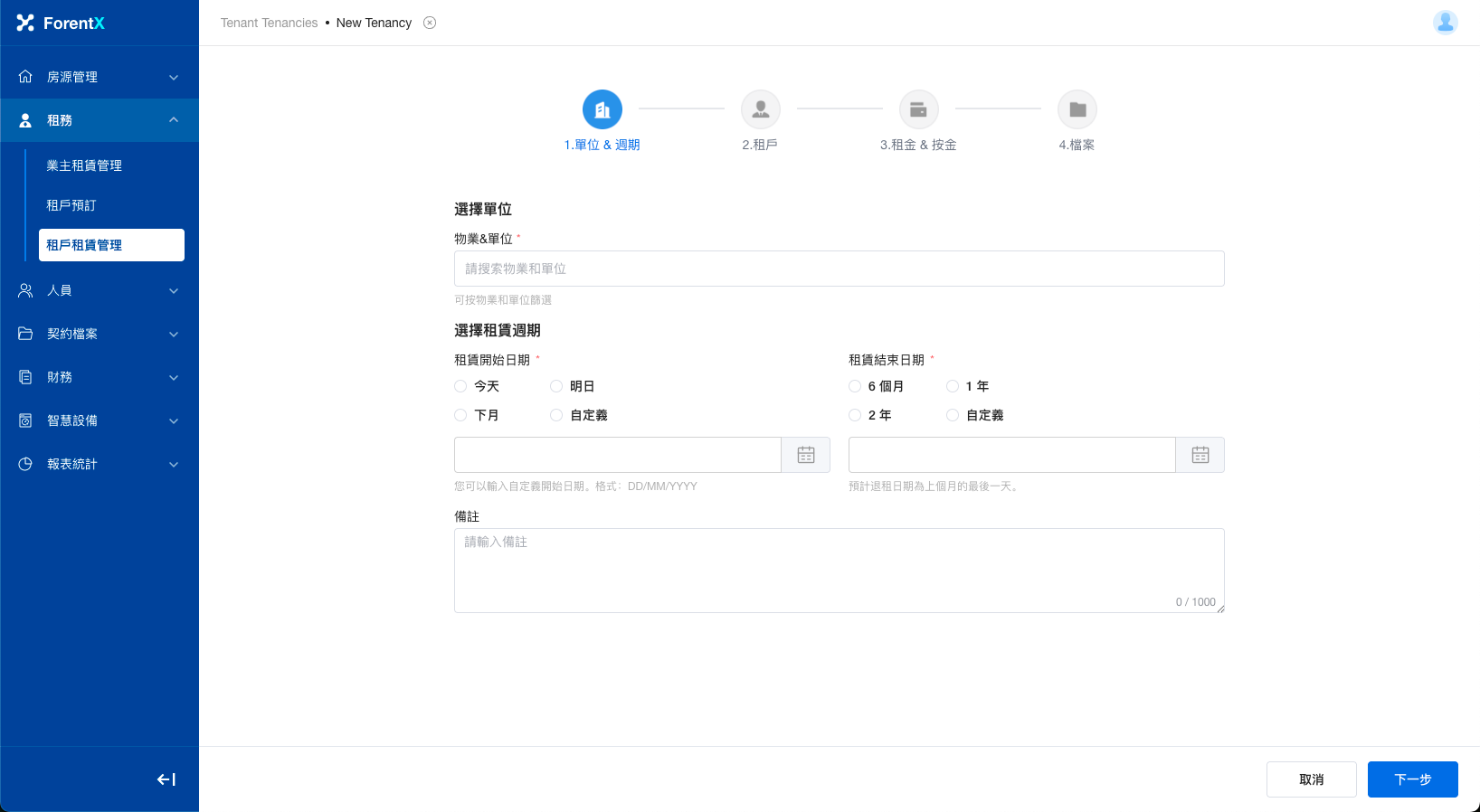Click the 檔案 folder step icon
Image resolution: width=1480 pixels, height=812 pixels.
(1077, 109)
